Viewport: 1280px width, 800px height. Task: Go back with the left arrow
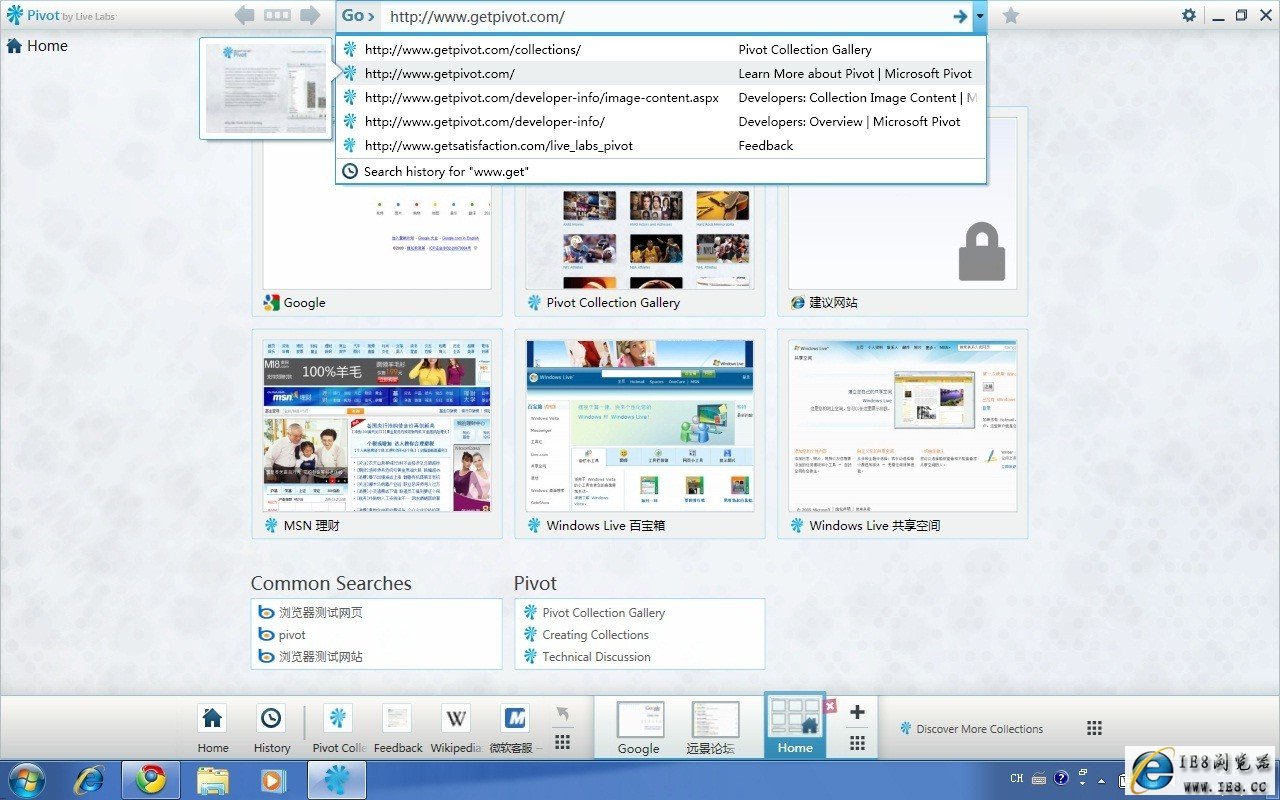tap(244, 15)
